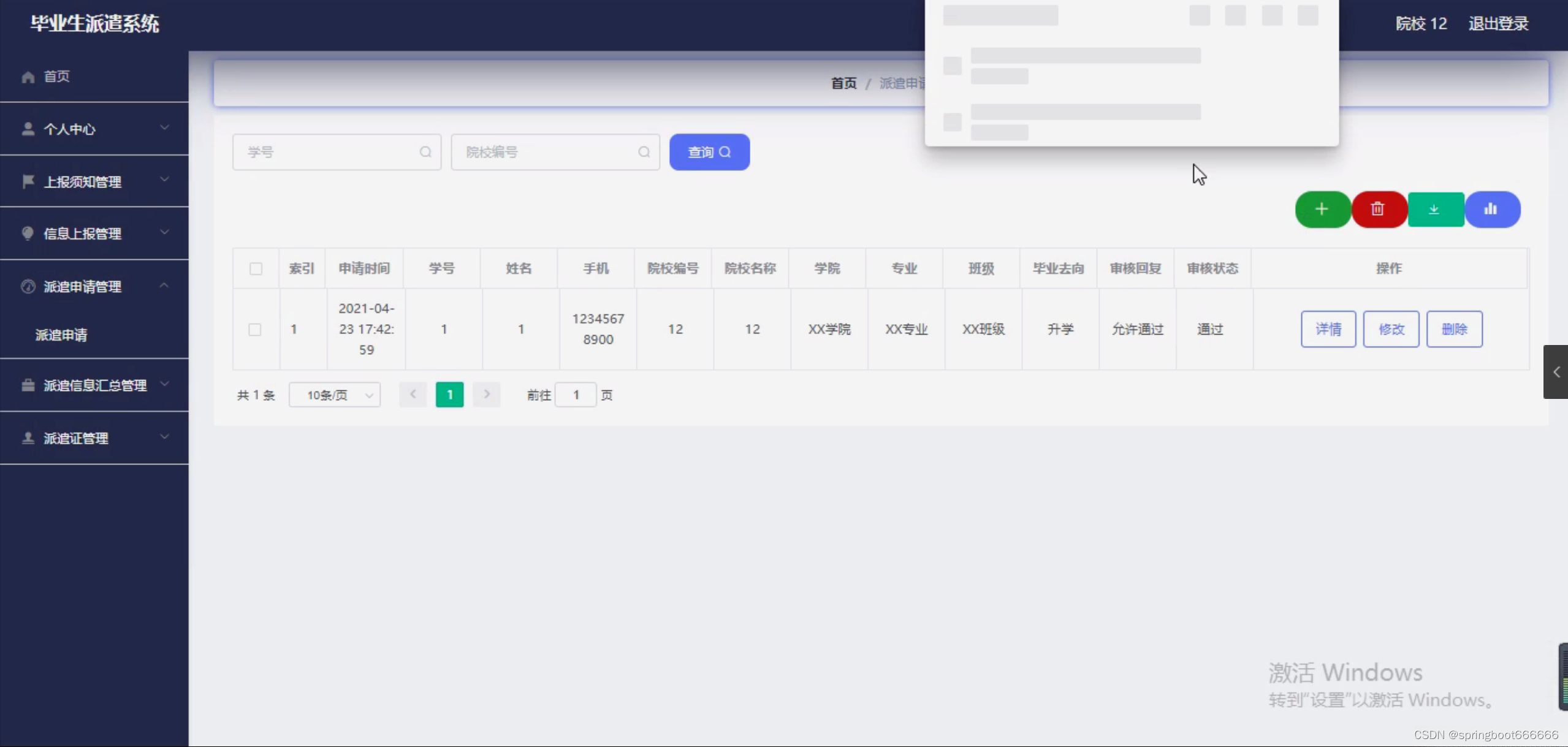Click the 审核状态 column header

pos(1212,268)
